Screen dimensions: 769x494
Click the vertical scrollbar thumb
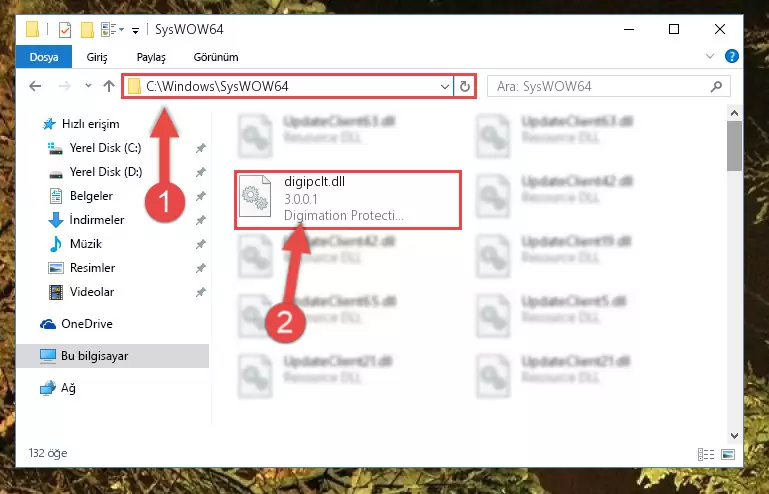pos(734,146)
